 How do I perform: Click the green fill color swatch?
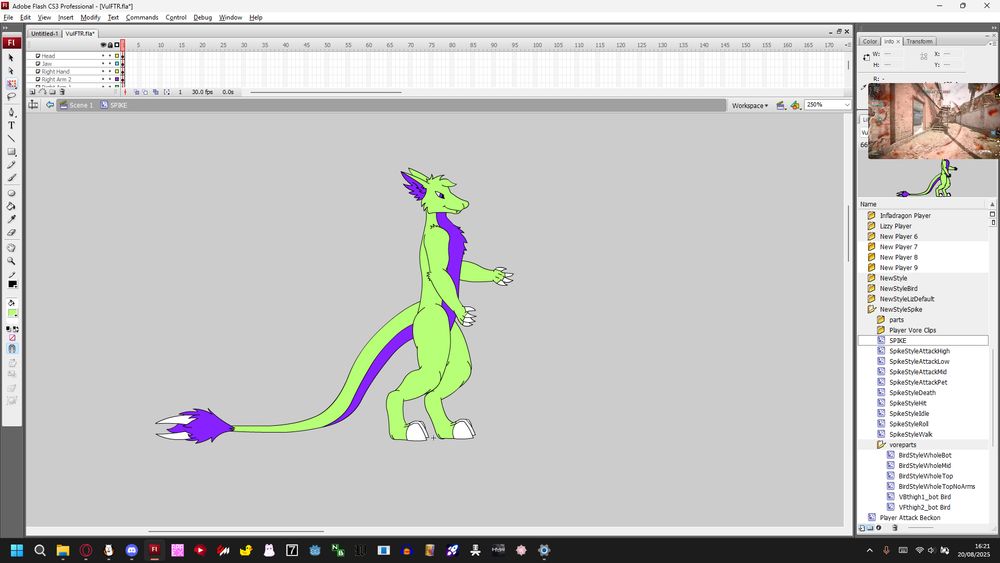pos(12,313)
